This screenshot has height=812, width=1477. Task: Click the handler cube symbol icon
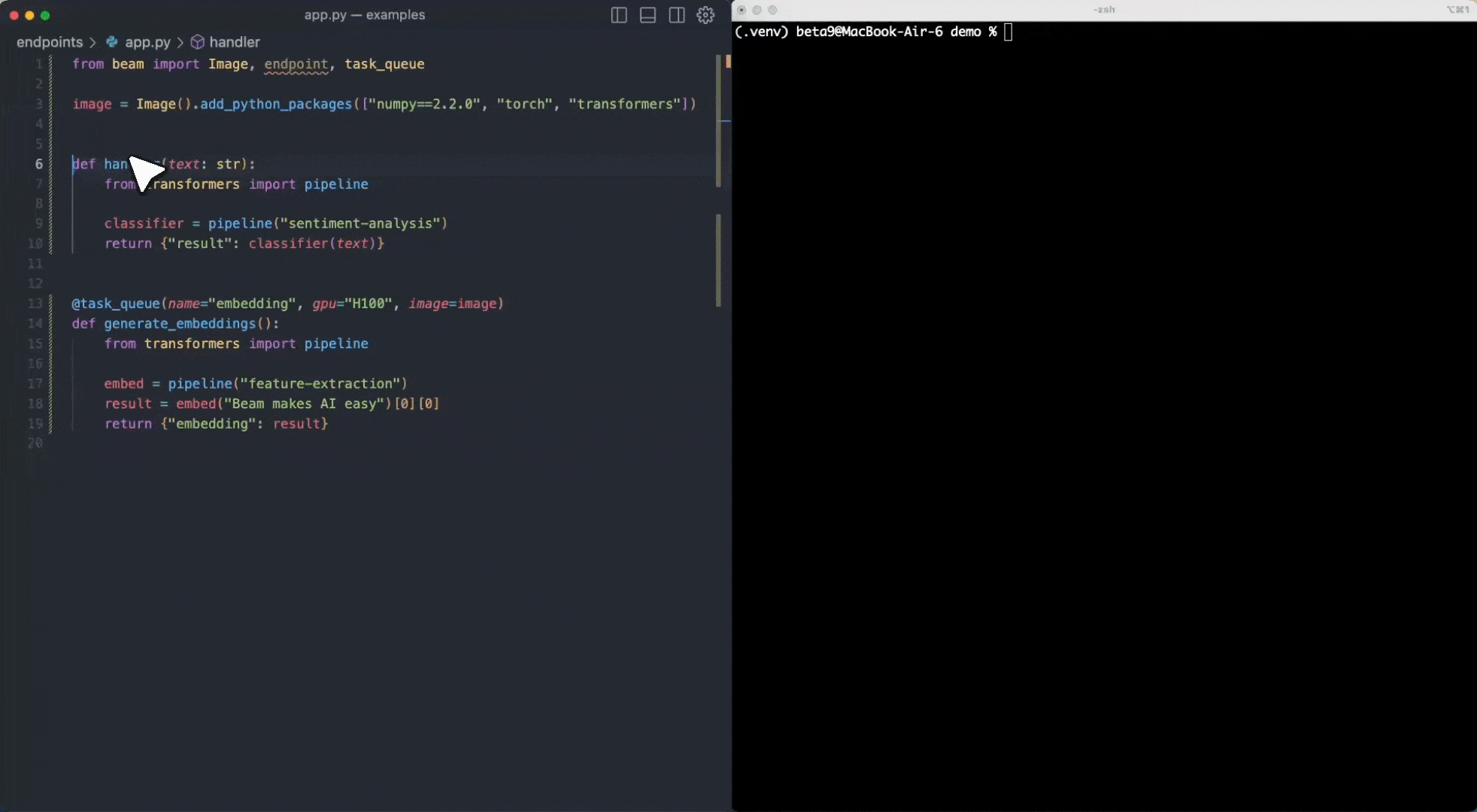click(197, 42)
